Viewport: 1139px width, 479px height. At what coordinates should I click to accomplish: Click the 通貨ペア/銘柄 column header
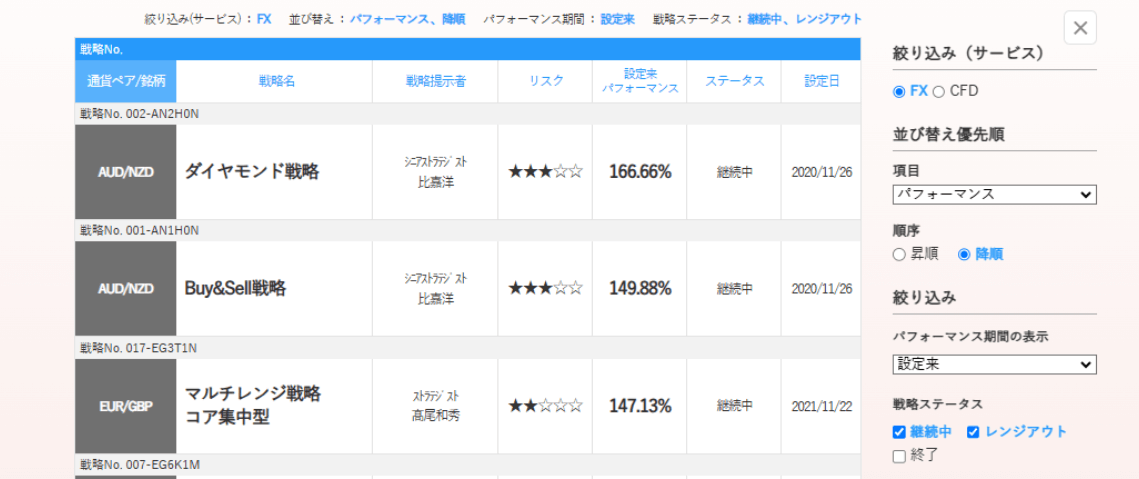[x=126, y=82]
